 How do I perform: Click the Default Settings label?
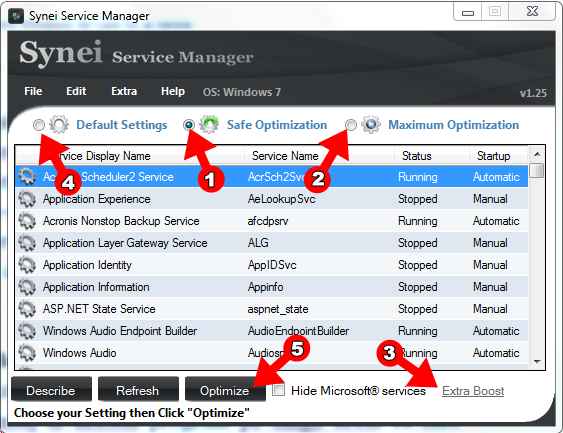[x=122, y=125]
